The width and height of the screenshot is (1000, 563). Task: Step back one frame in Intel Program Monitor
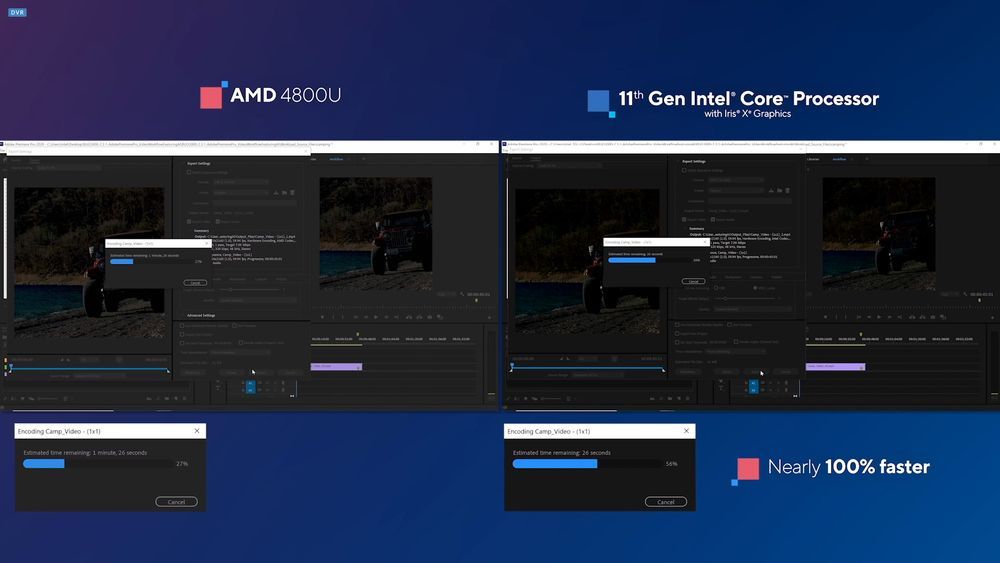[x=869, y=317]
